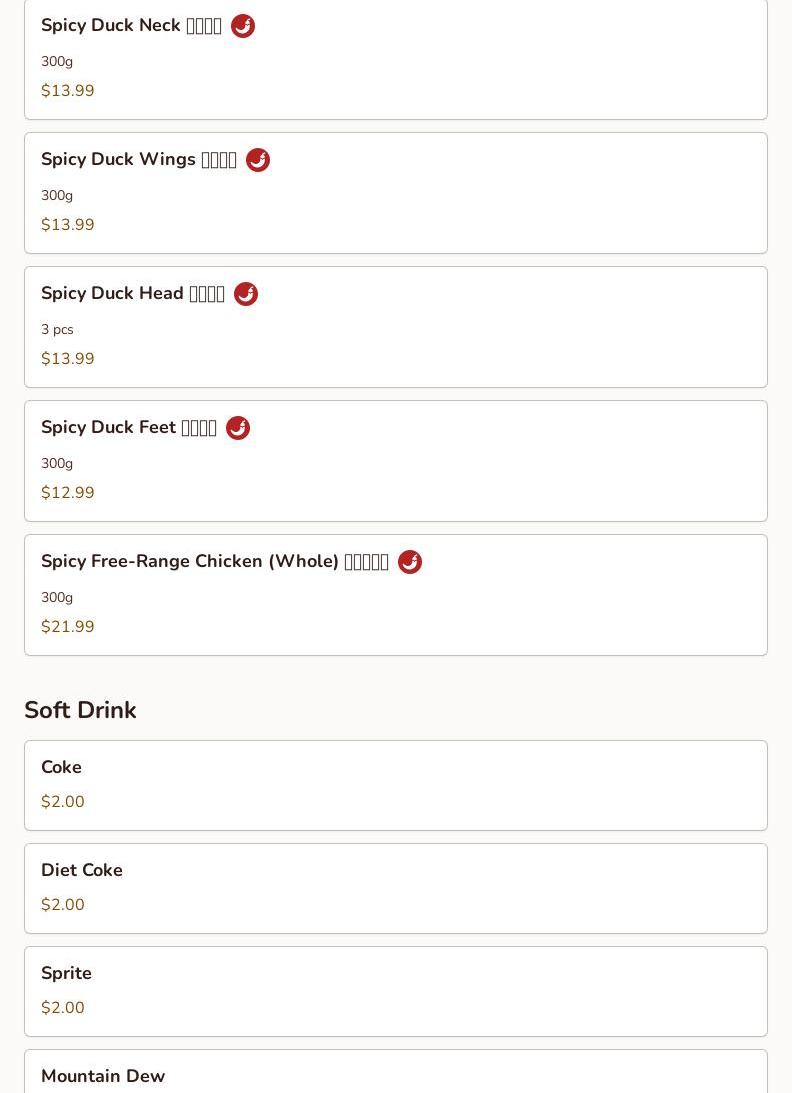Select the Diet Coke drink card
Viewport: 792px width, 1093px height.
[396, 889]
